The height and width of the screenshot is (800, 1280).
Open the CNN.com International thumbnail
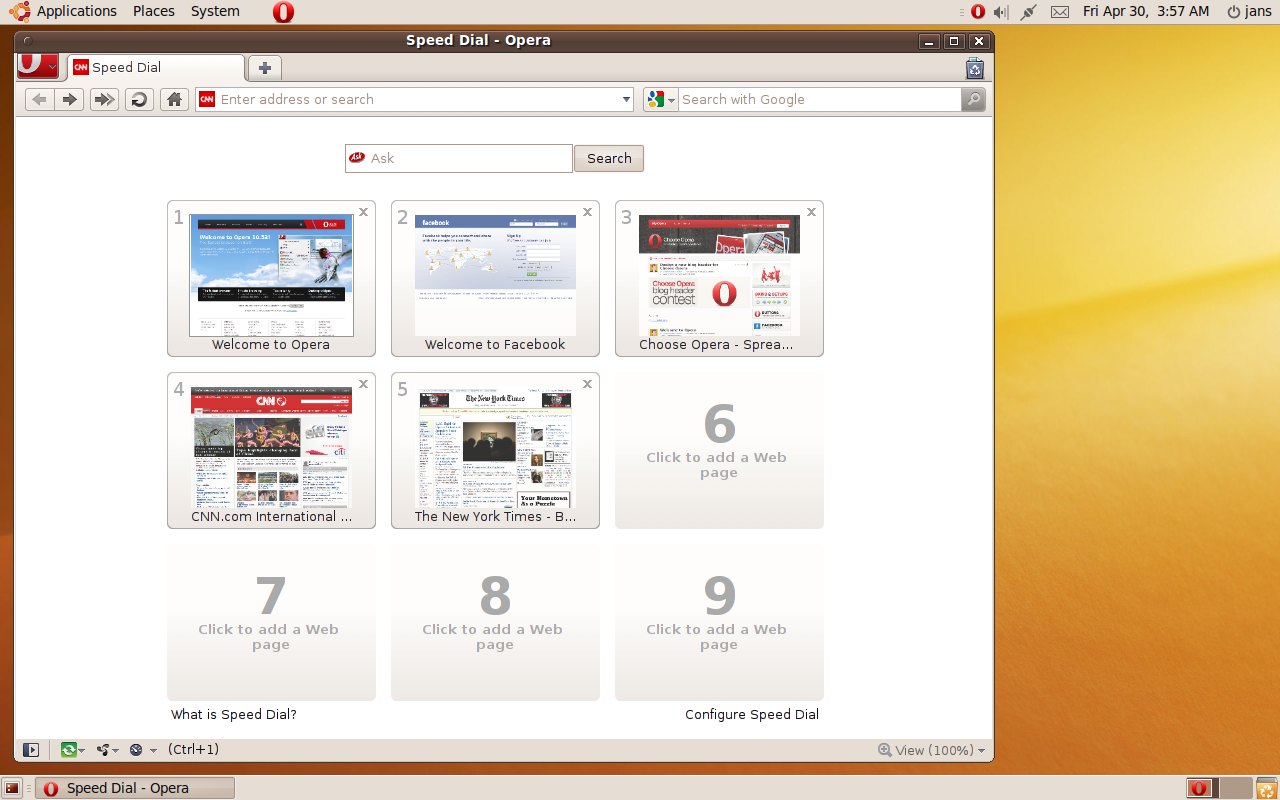click(x=271, y=448)
